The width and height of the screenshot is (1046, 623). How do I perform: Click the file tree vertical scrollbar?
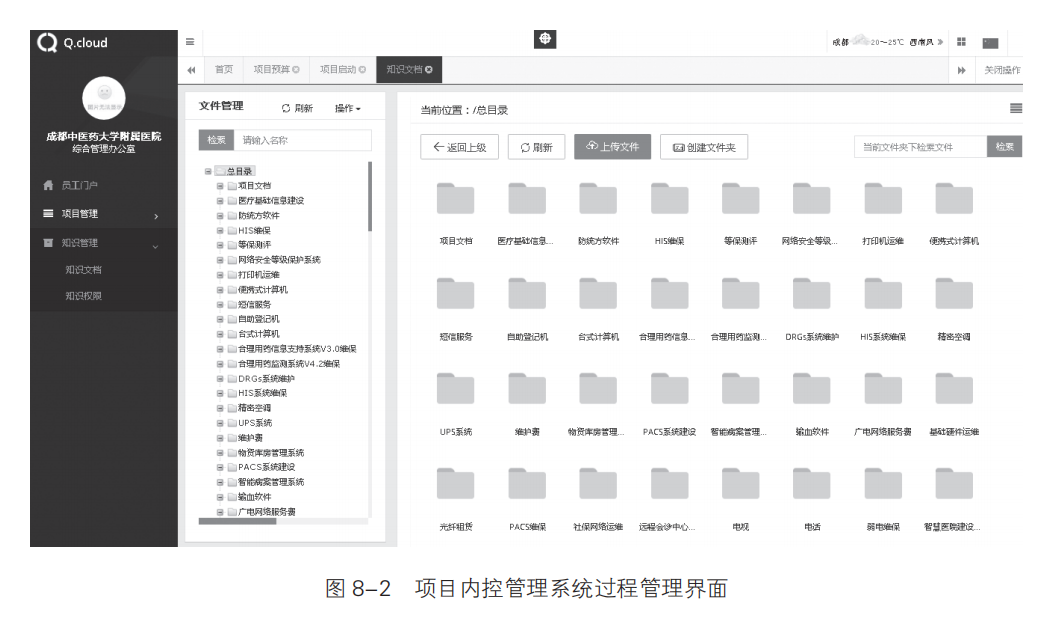pos(370,200)
